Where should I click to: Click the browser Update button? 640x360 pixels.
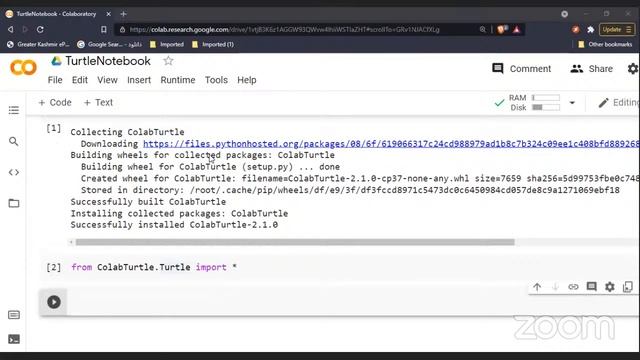[x=616, y=29]
